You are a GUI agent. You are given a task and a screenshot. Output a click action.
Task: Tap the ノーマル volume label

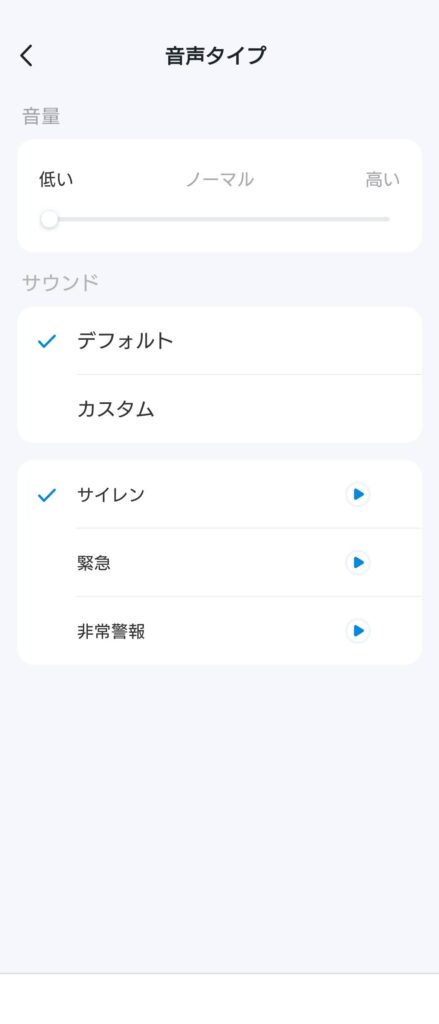click(x=220, y=180)
